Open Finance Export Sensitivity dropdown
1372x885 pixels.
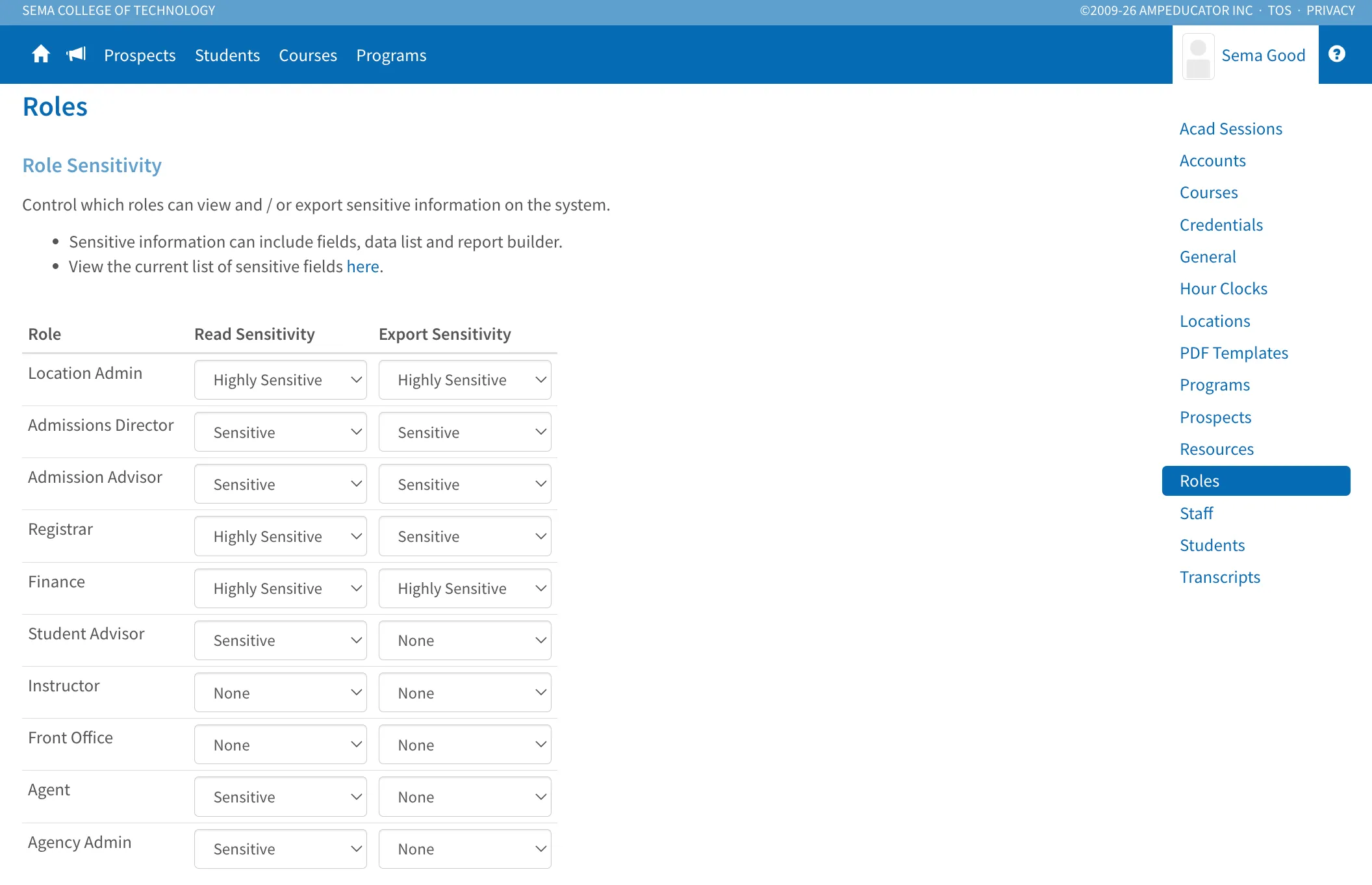464,589
